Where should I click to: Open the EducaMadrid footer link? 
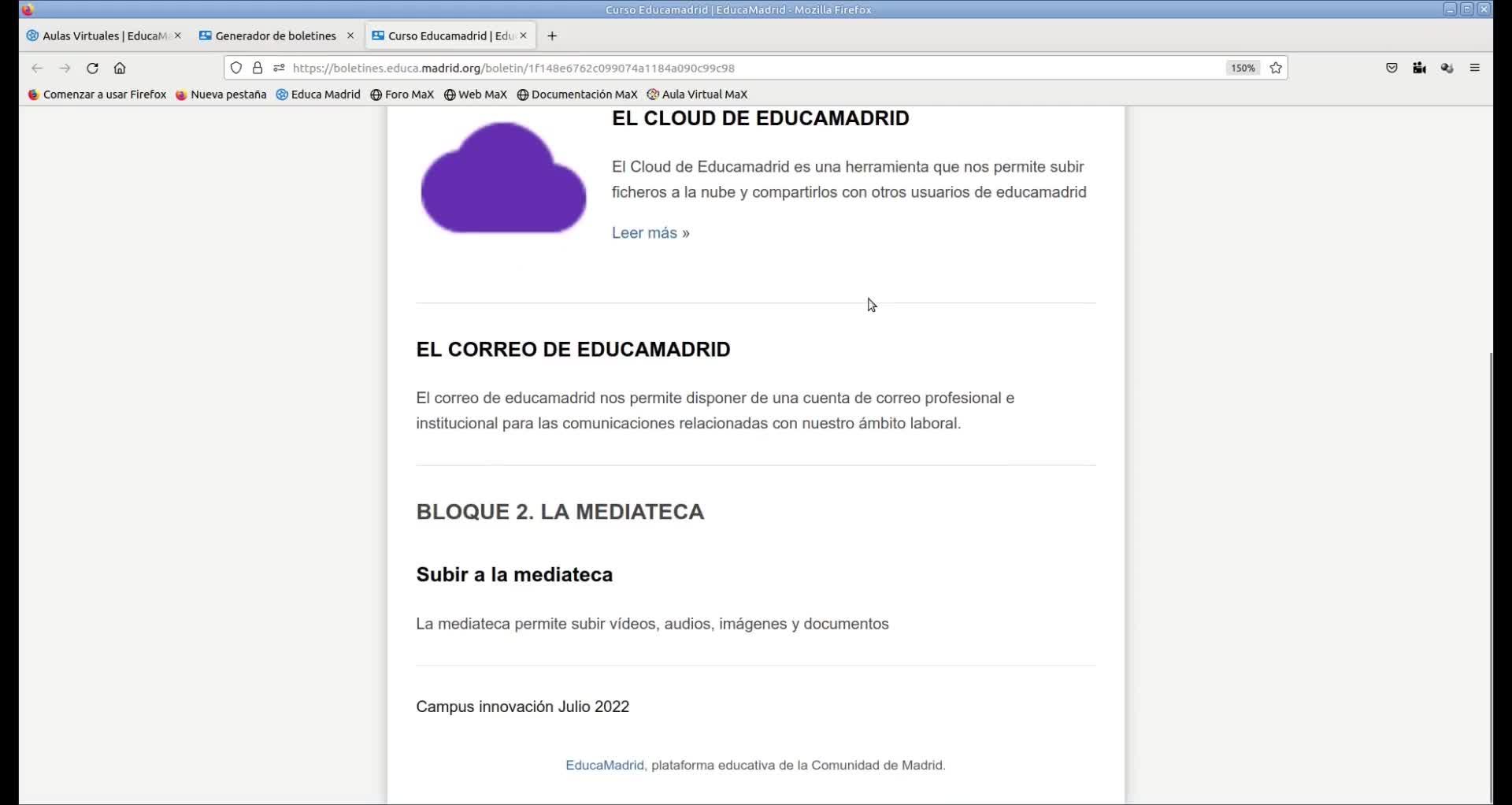point(605,766)
